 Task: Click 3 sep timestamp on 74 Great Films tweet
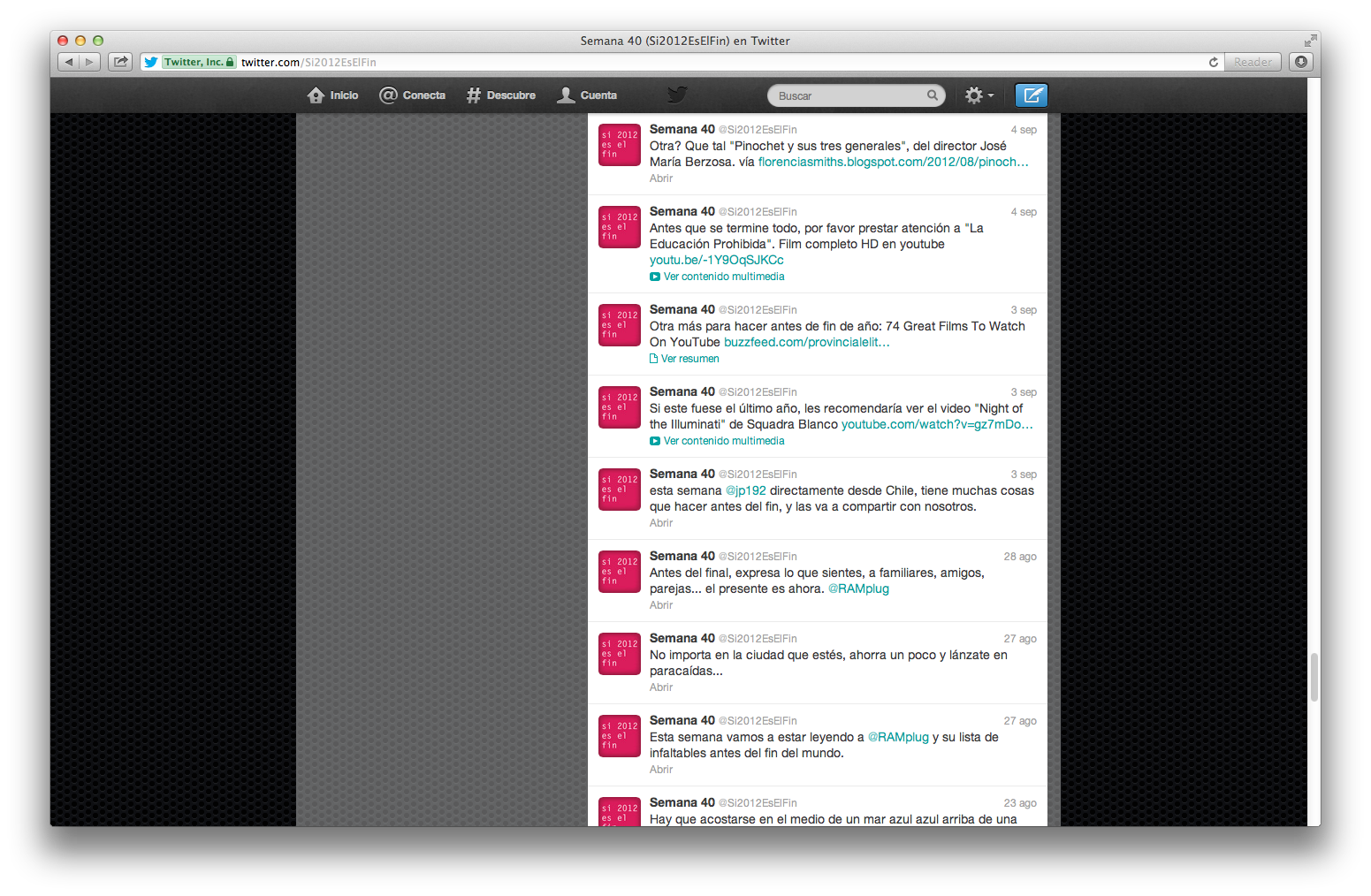1024,310
